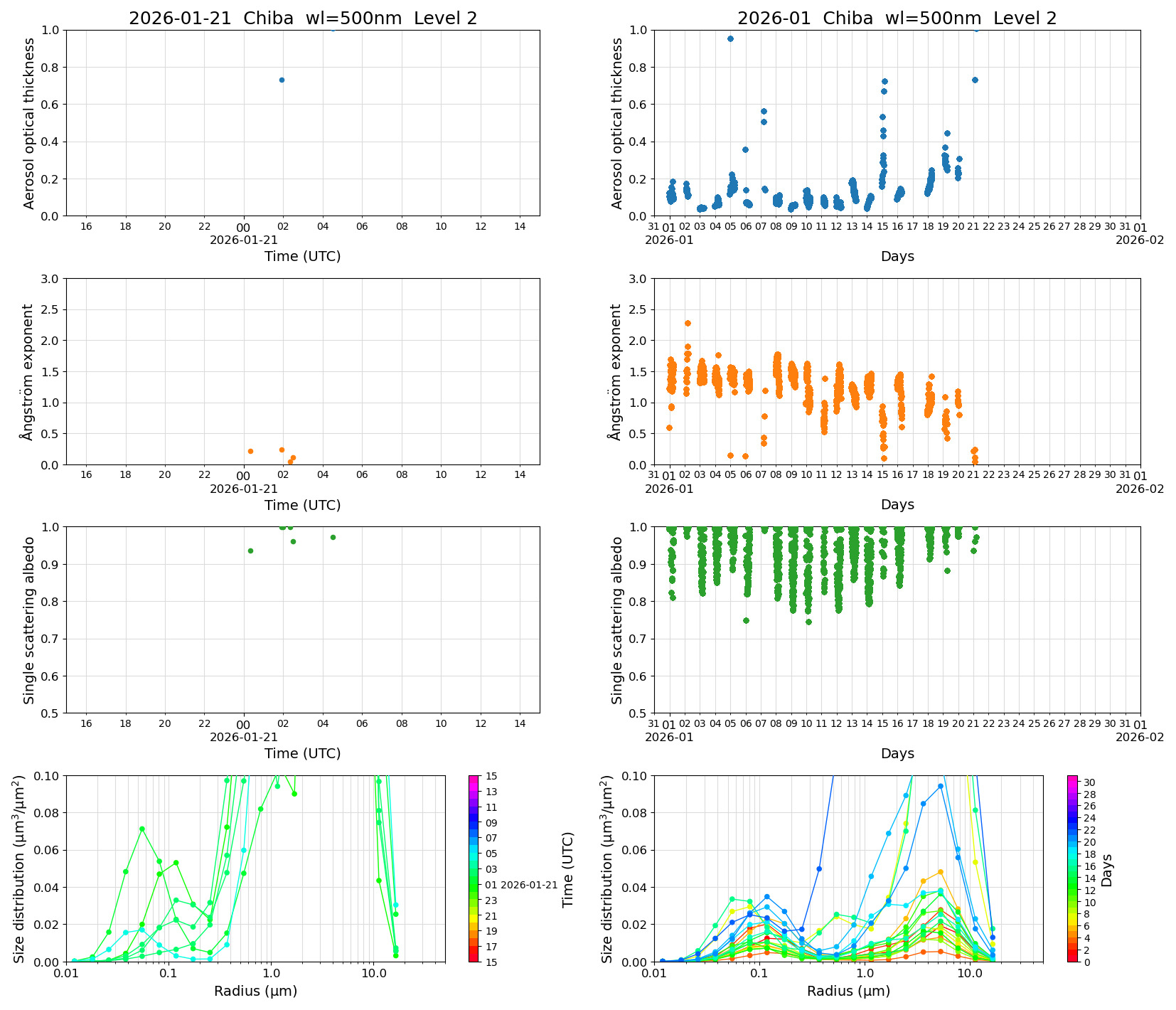1176x1010 pixels.
Task: Click the daily albedo point near 0.97 after 04 UTC
Action: 333,537
